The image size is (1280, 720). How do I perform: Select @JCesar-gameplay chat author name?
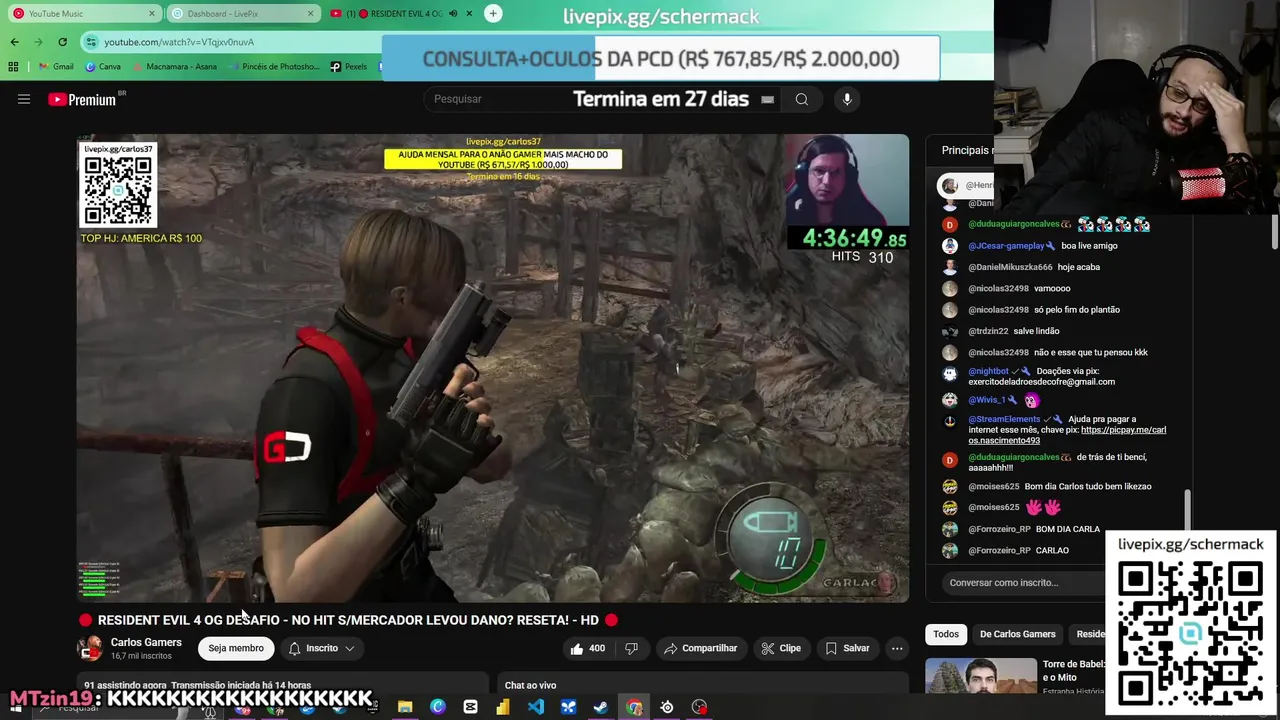point(1006,246)
